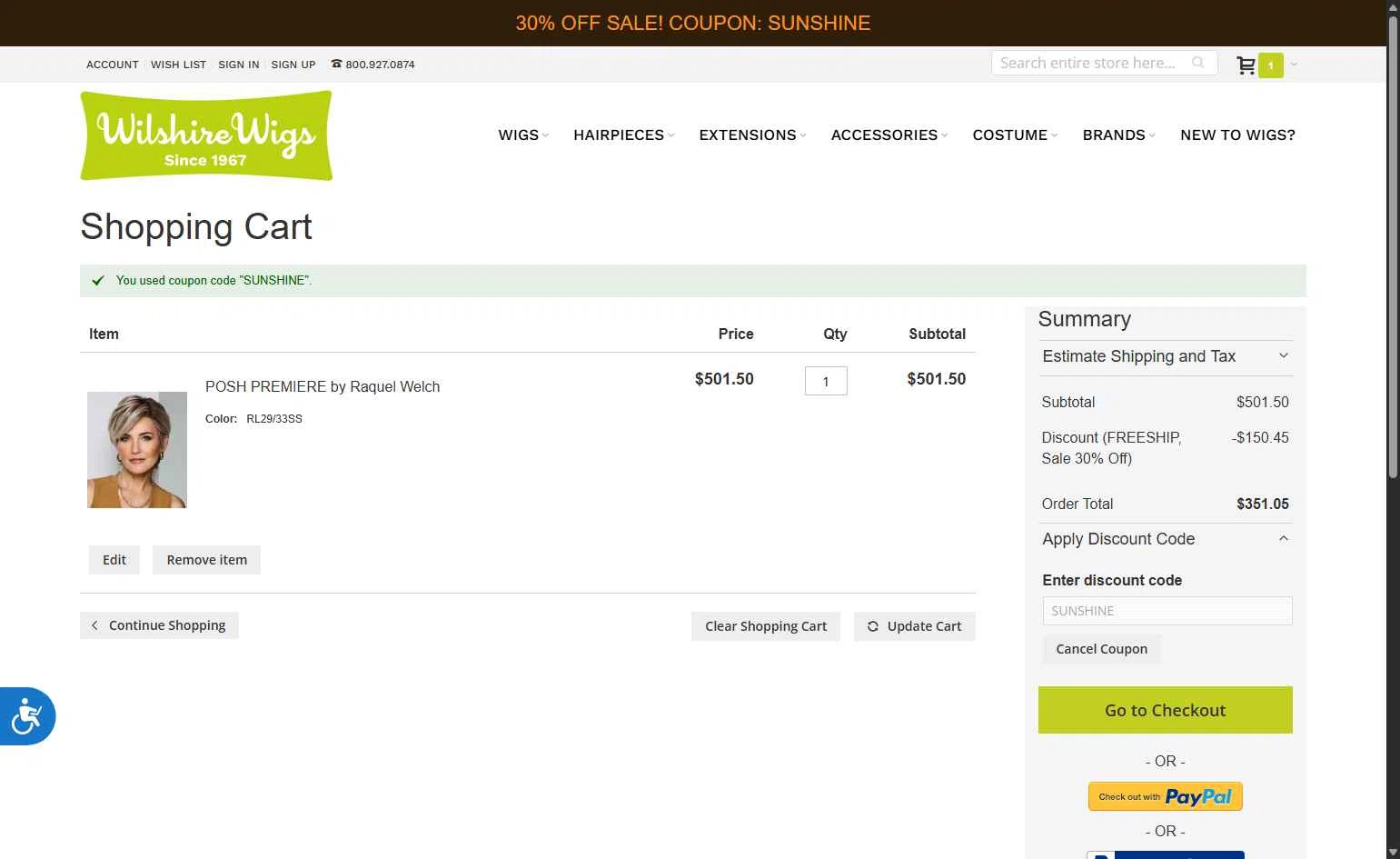Click the ACCOUNT link

[x=113, y=65]
